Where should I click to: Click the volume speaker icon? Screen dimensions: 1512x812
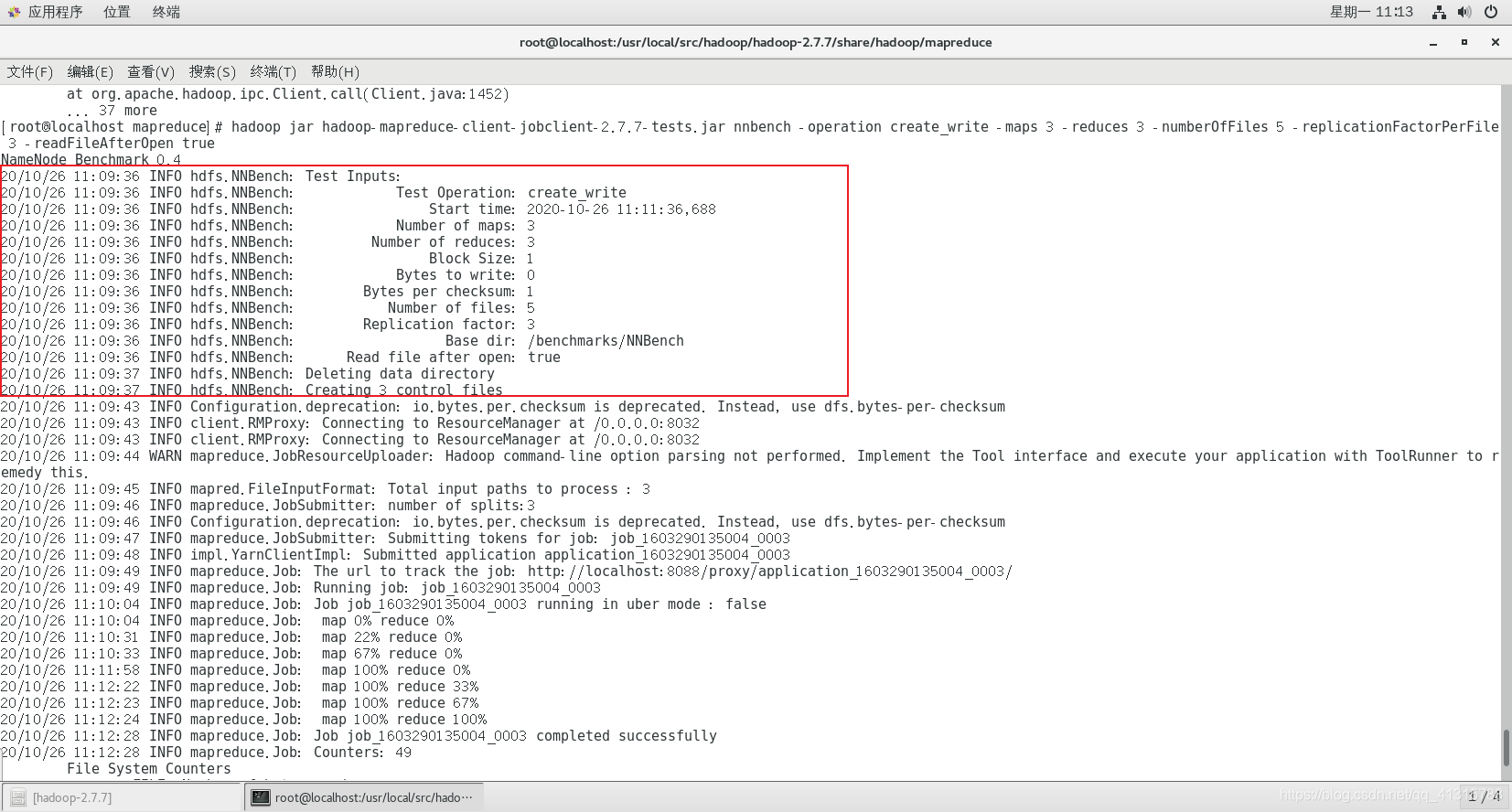coord(1464,12)
